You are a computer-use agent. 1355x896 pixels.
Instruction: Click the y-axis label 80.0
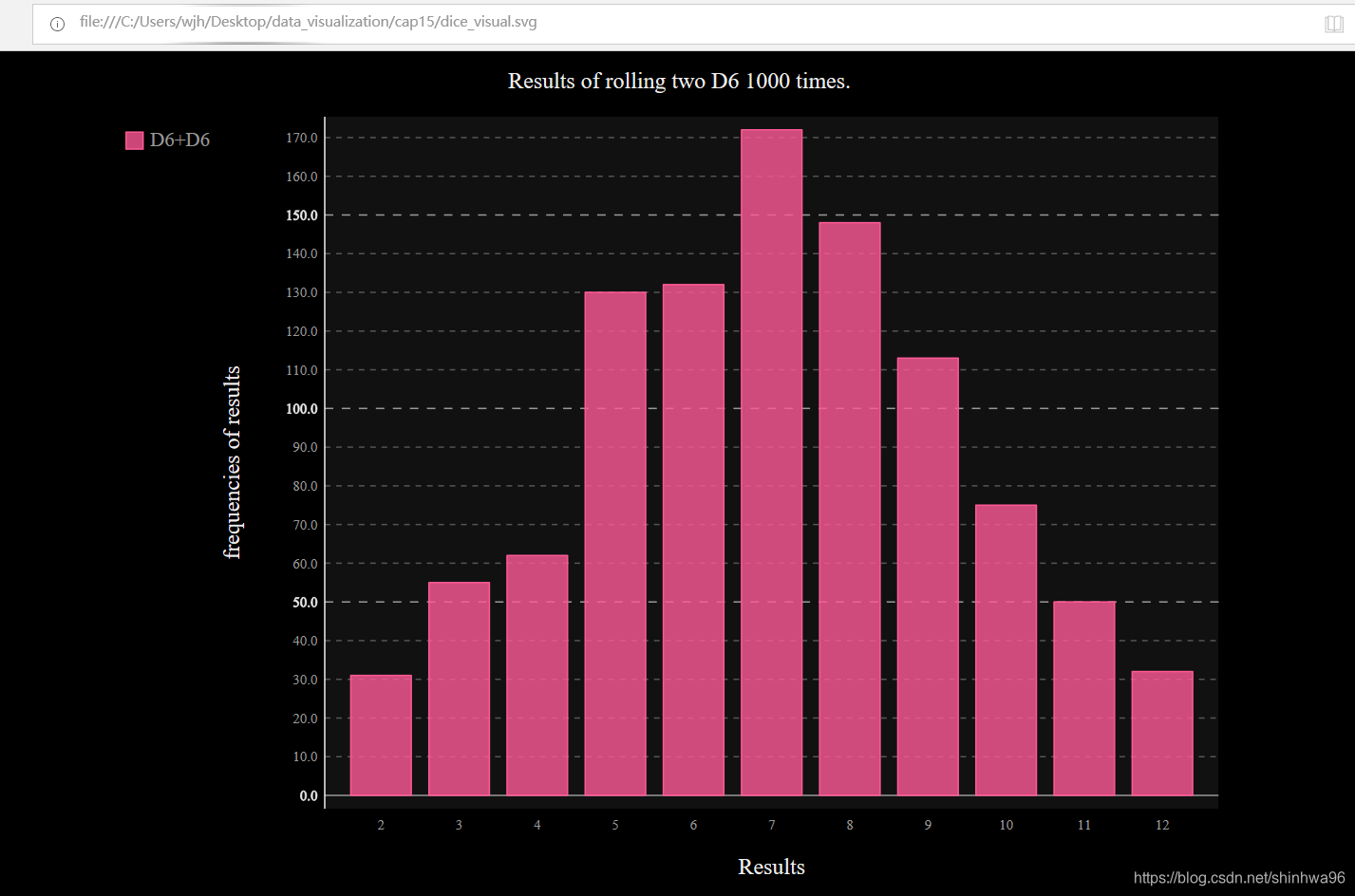(306, 486)
